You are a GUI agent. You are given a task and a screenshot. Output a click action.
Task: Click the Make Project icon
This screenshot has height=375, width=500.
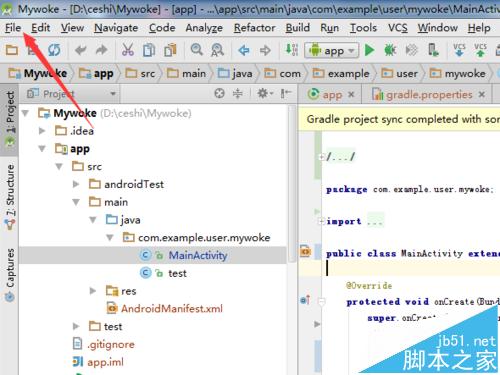[292, 50]
